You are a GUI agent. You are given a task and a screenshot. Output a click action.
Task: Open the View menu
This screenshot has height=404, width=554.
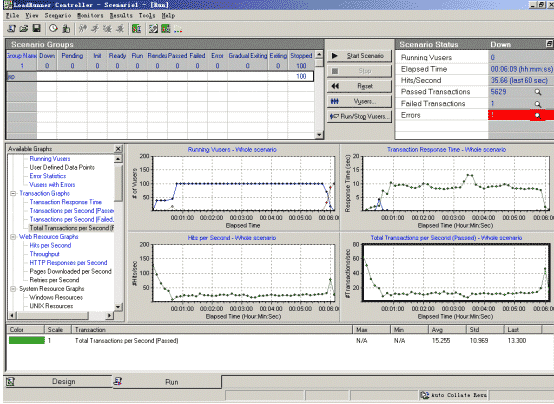pos(32,15)
